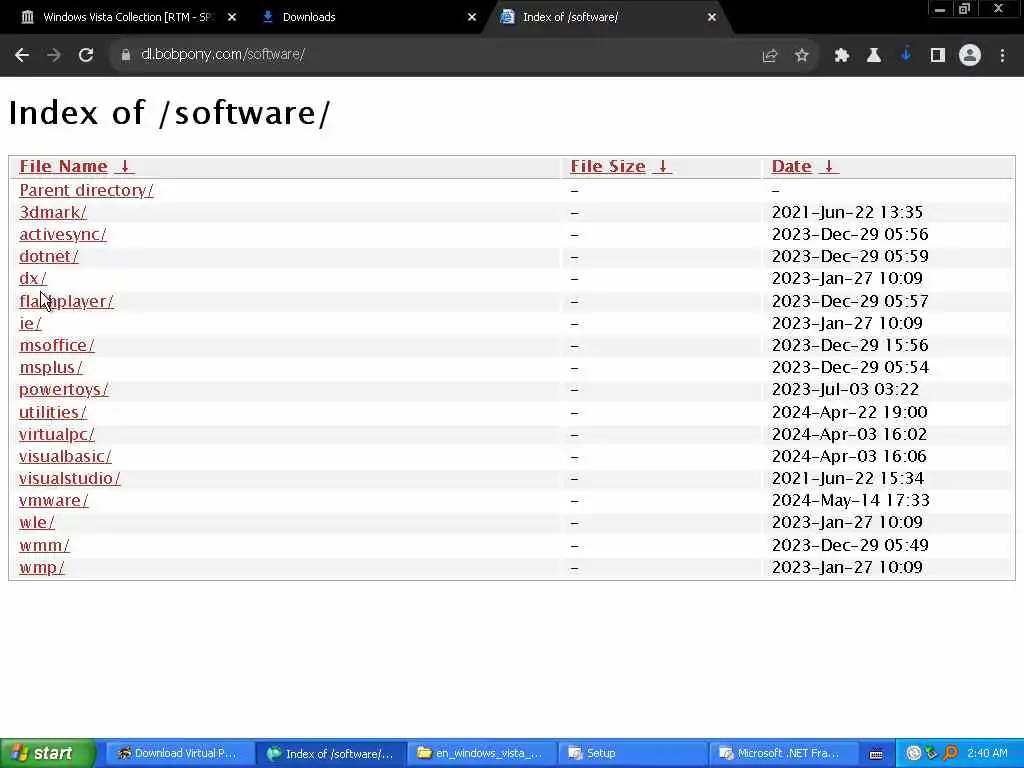This screenshot has height=768, width=1024.
Task: Open the msplus folder
Action: [51, 368]
